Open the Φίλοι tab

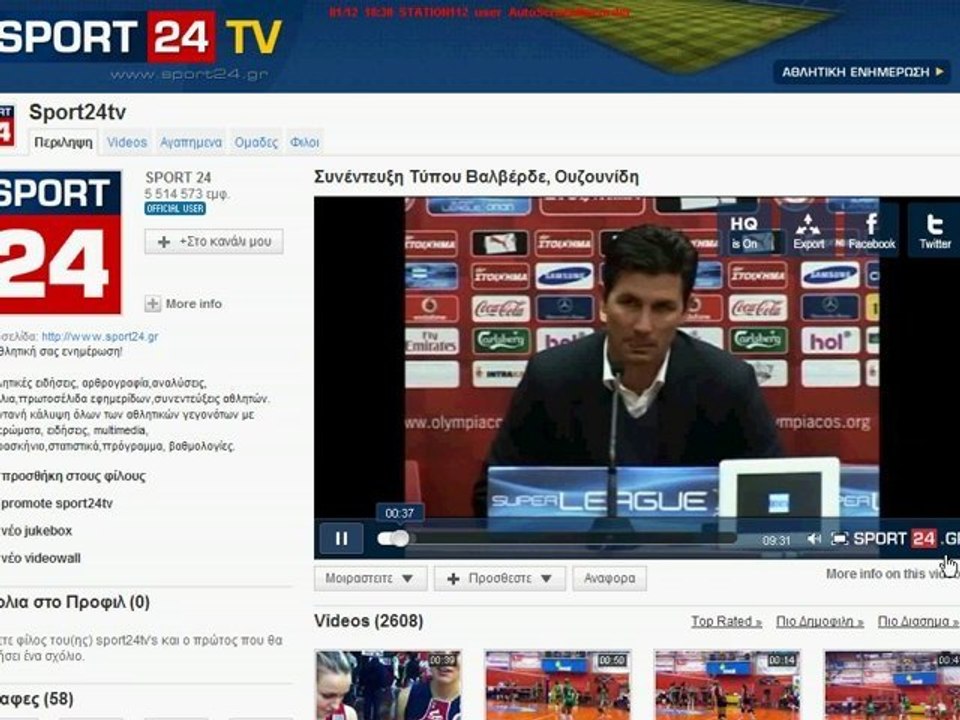point(304,143)
